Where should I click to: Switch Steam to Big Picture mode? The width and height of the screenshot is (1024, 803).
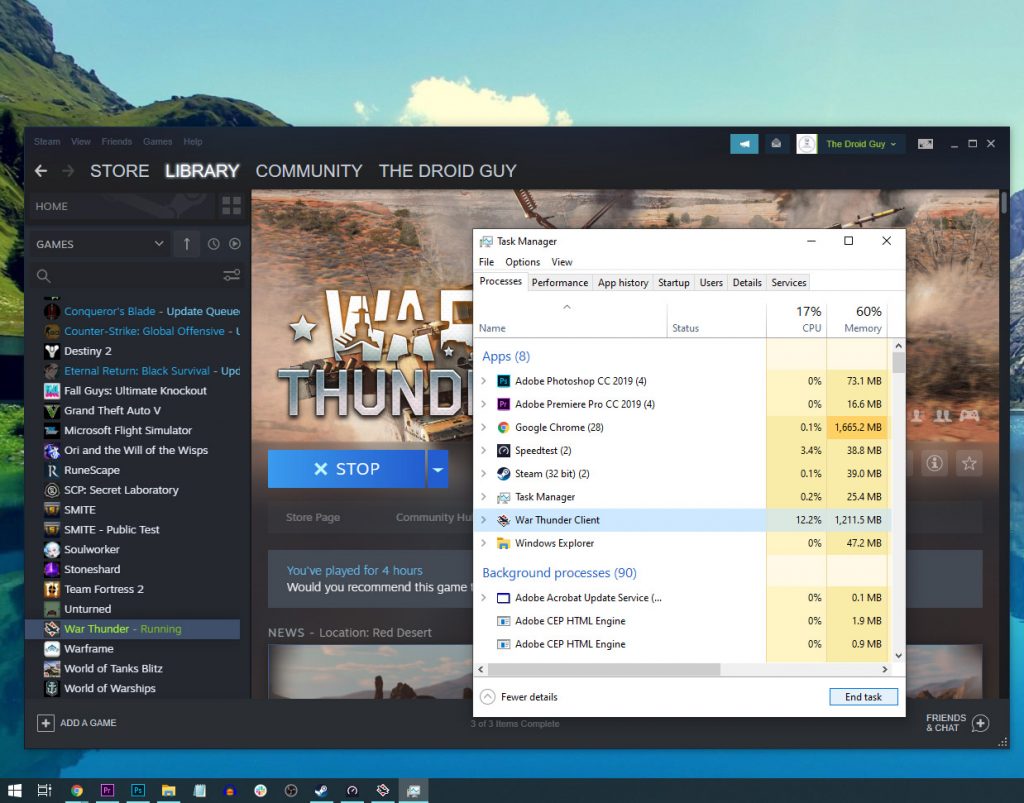point(925,144)
